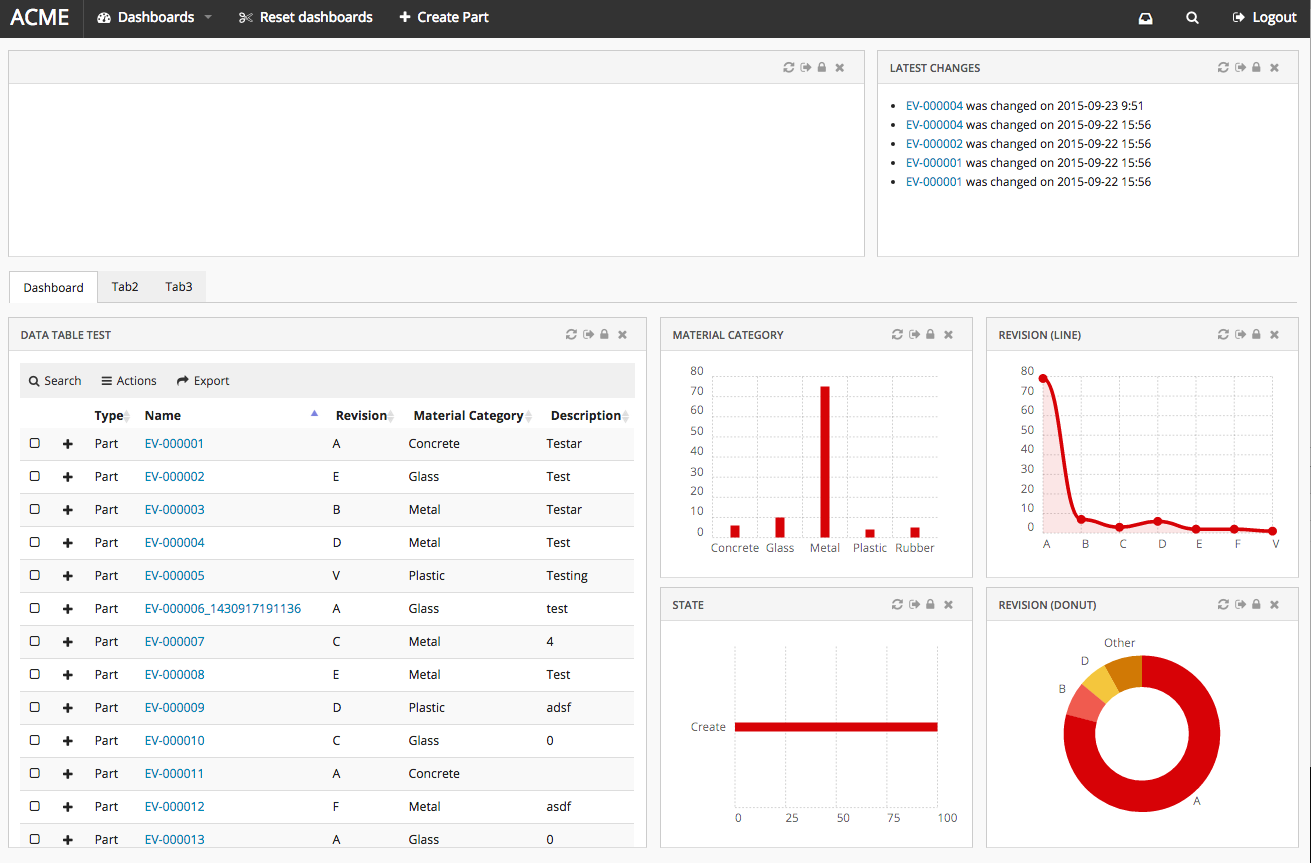Open EV-000004 link in Latest Changes

point(934,106)
